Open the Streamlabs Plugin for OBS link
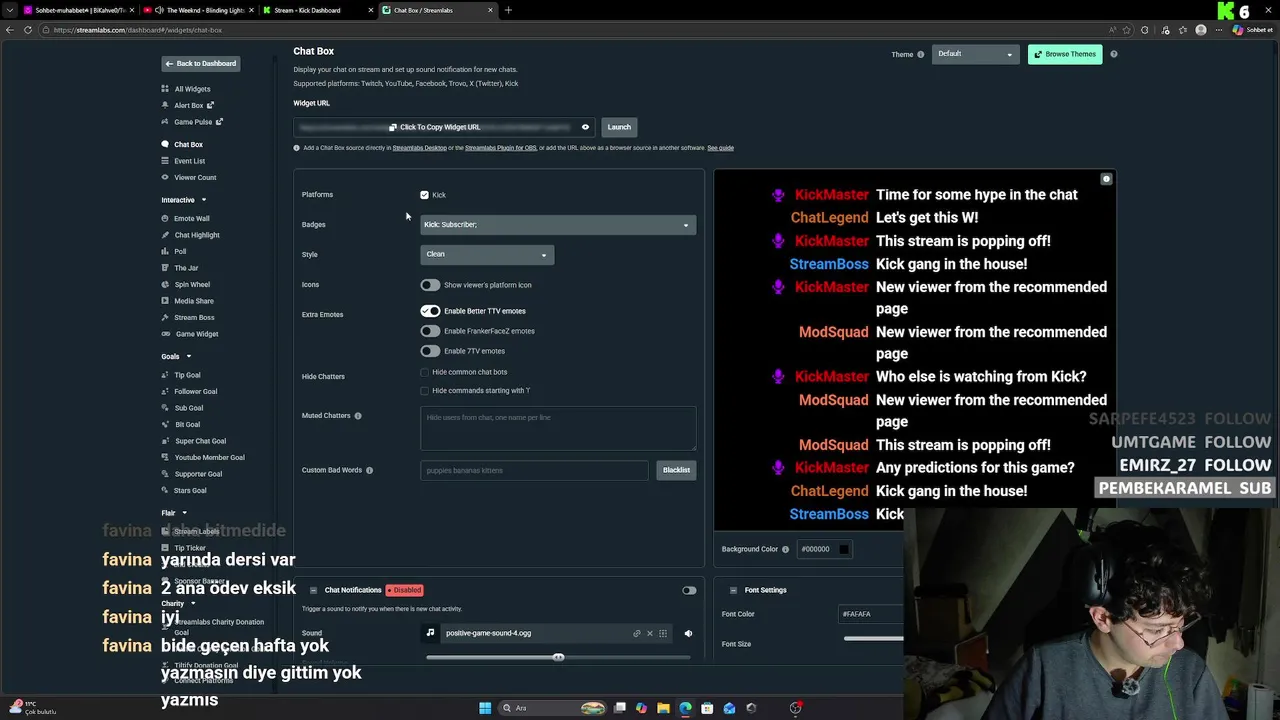This screenshot has width=1280, height=720. (x=500, y=148)
